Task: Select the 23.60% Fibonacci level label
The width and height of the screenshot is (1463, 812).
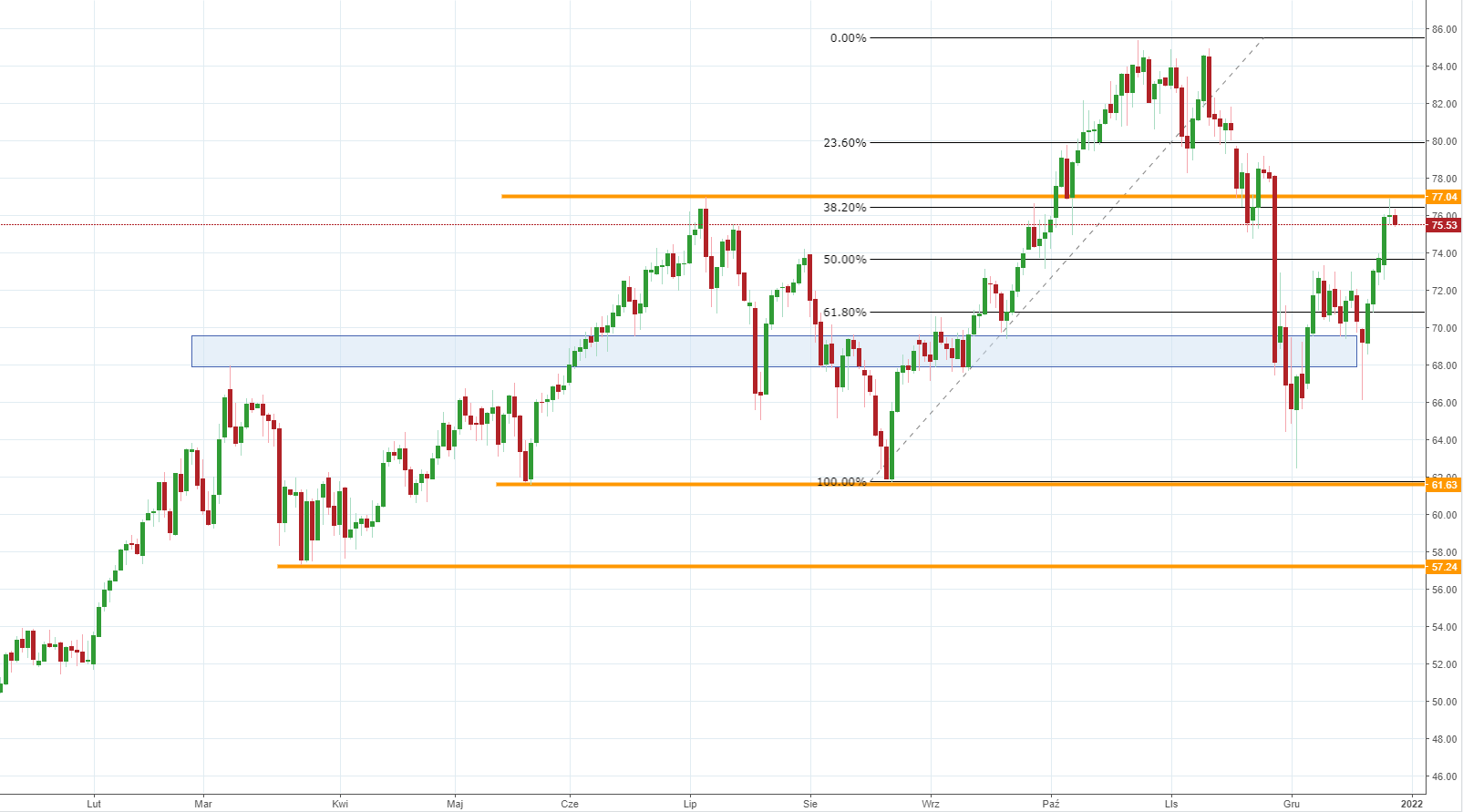Action: tap(845, 143)
